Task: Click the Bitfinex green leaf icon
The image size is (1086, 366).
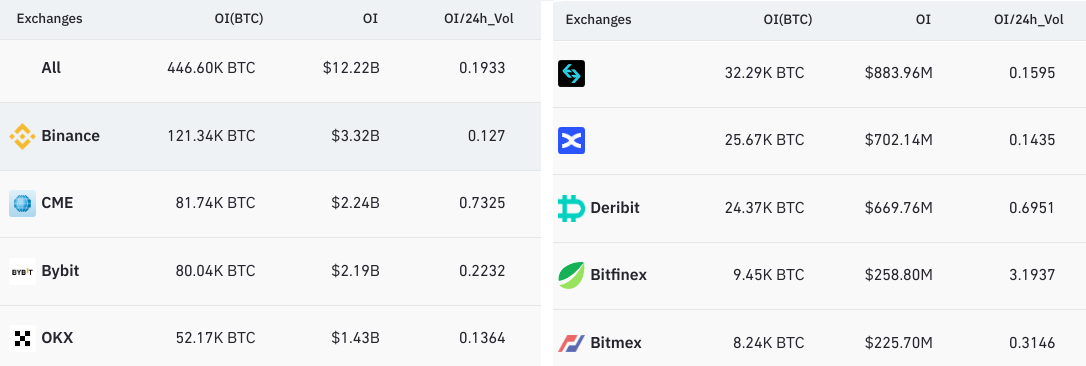Action: [571, 275]
